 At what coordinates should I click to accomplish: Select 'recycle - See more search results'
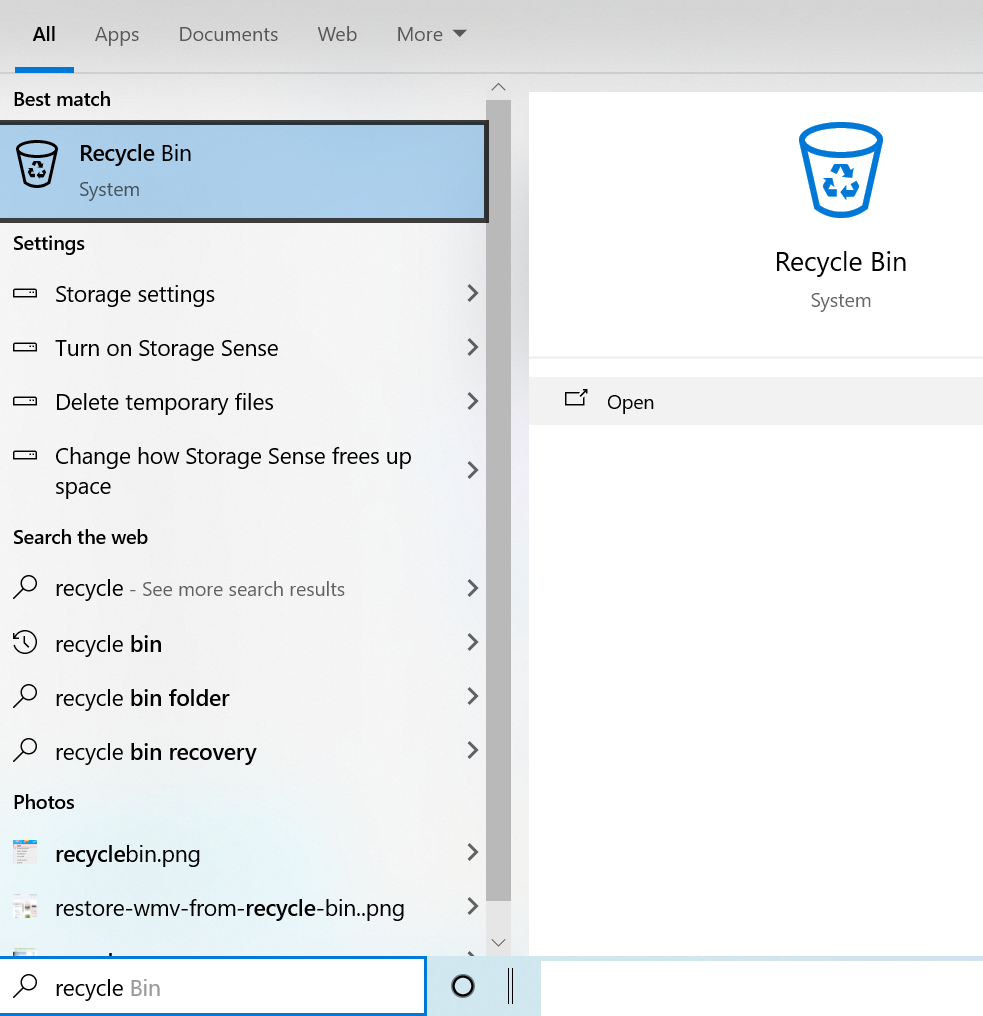tap(243, 588)
